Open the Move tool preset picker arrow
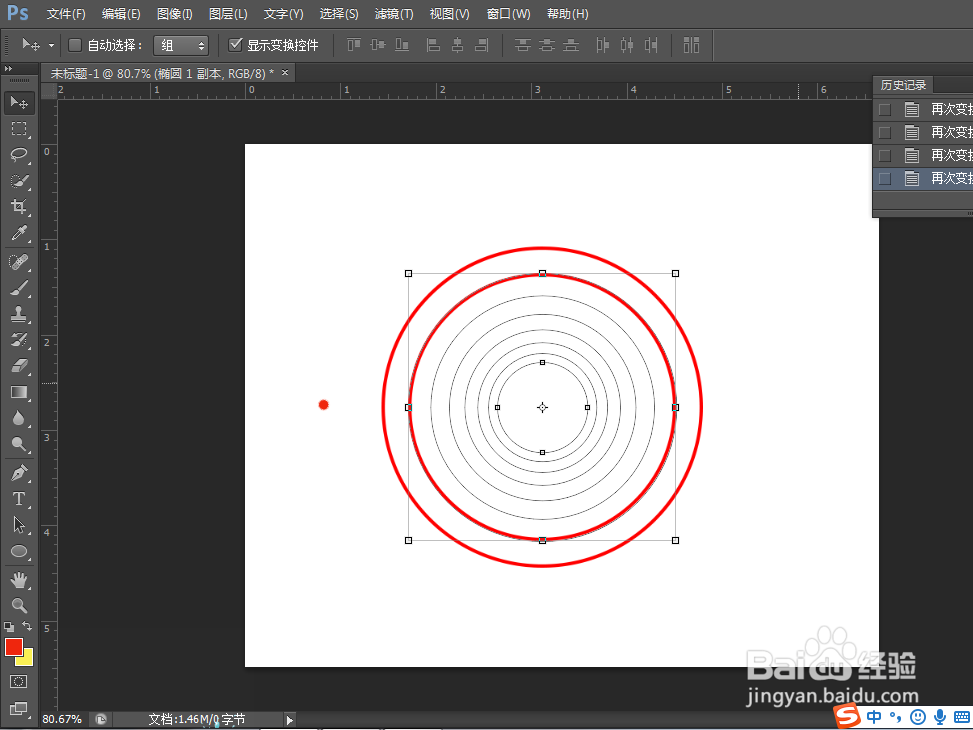Viewport: 973px width, 730px height. pos(51,45)
